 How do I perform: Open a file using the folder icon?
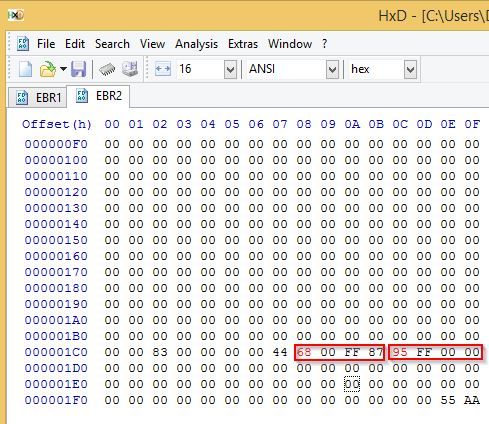(x=48, y=69)
